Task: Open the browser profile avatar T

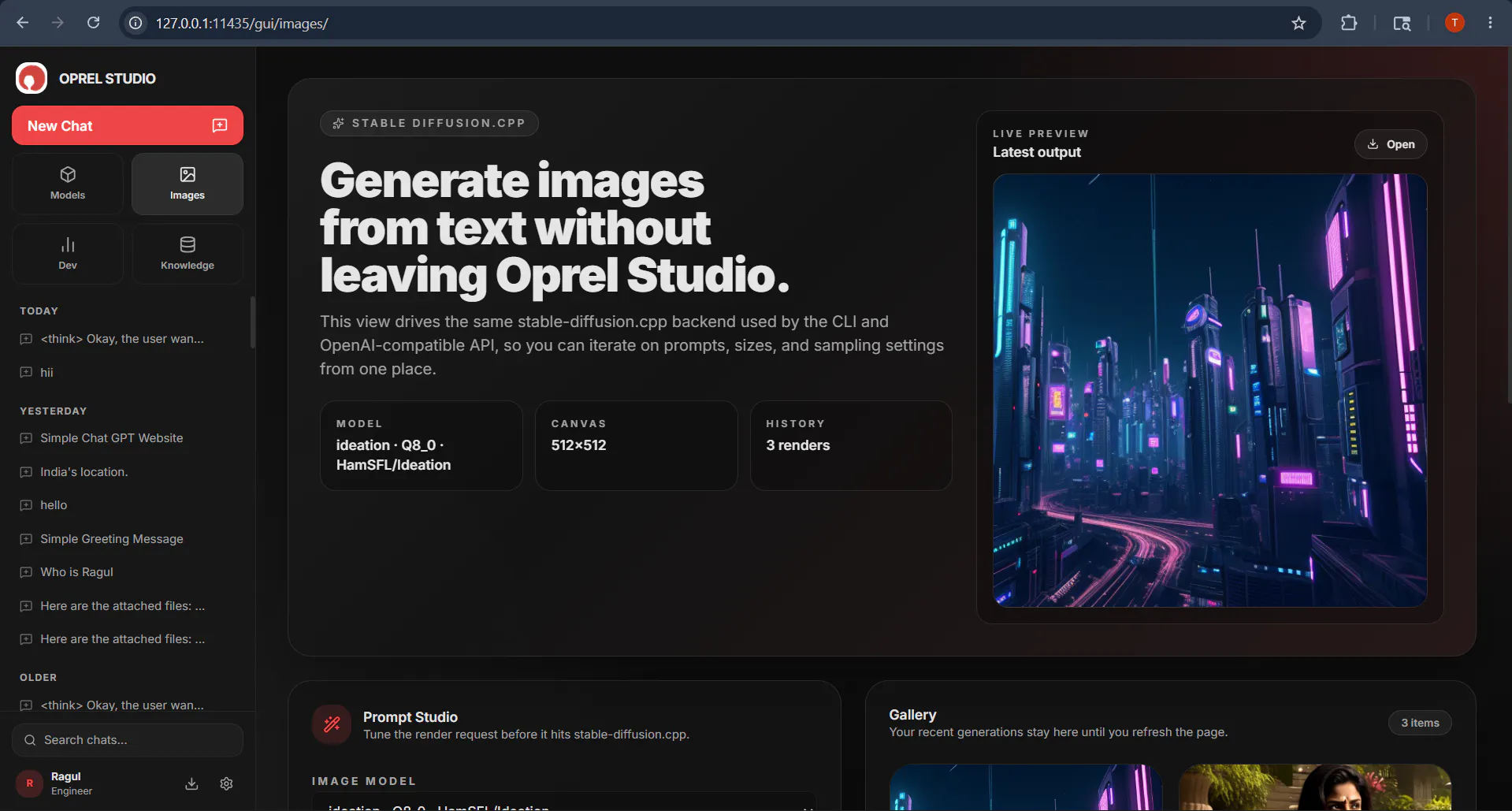Action: pyautogui.click(x=1454, y=23)
